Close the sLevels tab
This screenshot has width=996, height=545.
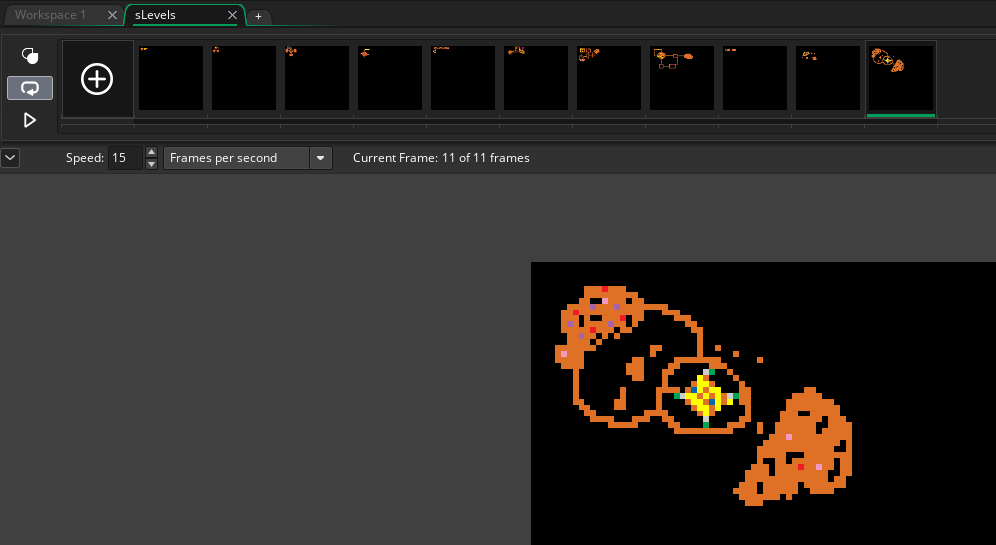(x=232, y=15)
